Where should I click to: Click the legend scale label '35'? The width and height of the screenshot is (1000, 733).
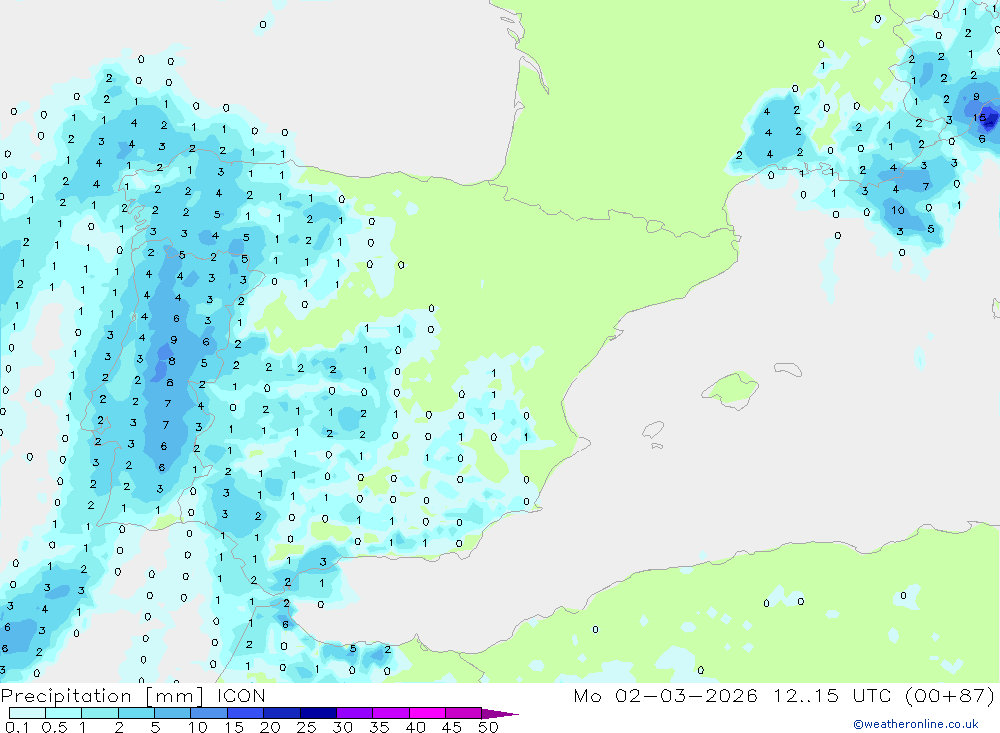click(379, 727)
